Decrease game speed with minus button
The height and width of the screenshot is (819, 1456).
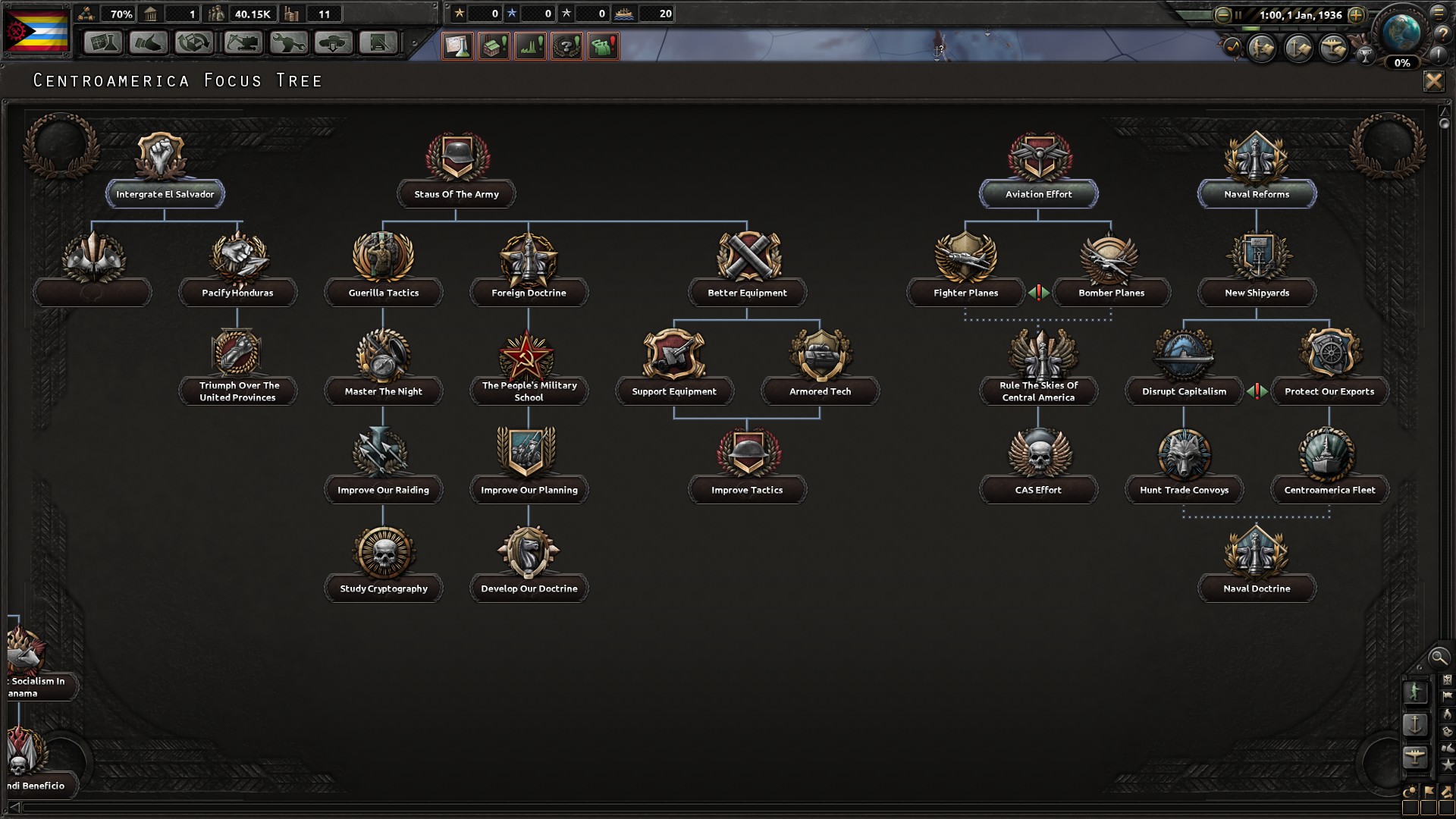click(x=1223, y=15)
